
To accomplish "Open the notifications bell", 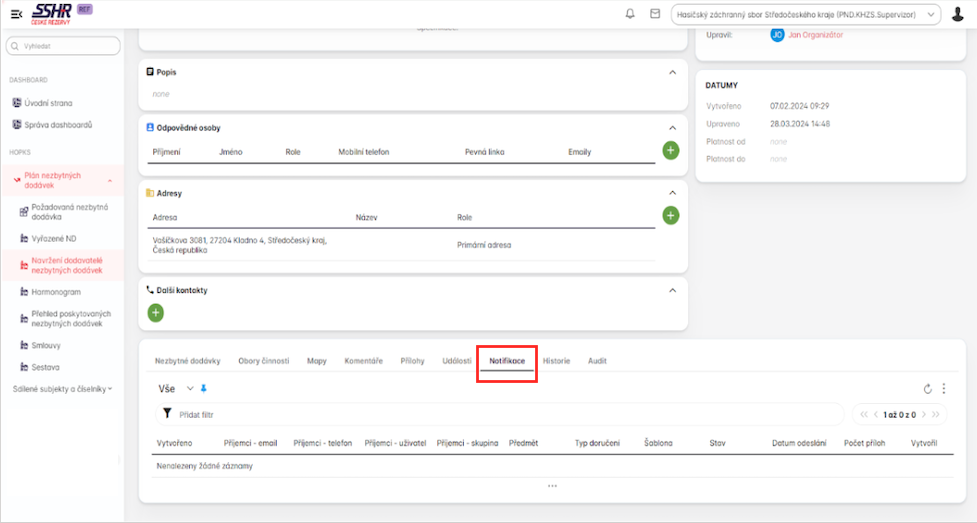I will [x=630, y=14].
